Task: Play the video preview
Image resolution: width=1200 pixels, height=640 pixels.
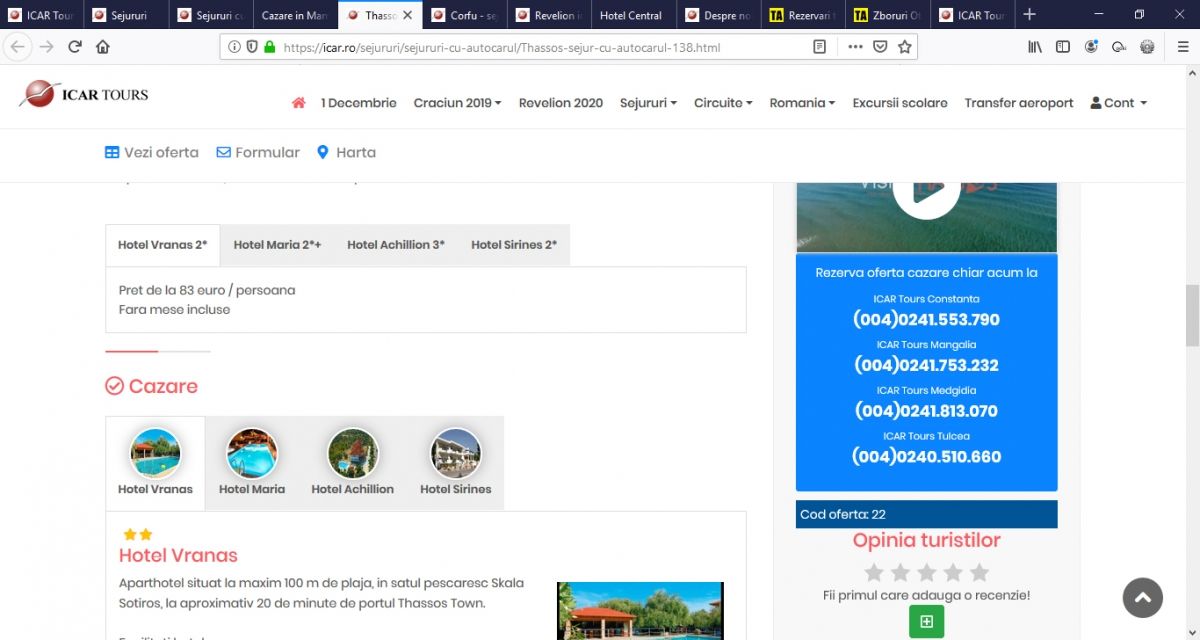Action: pos(926,187)
